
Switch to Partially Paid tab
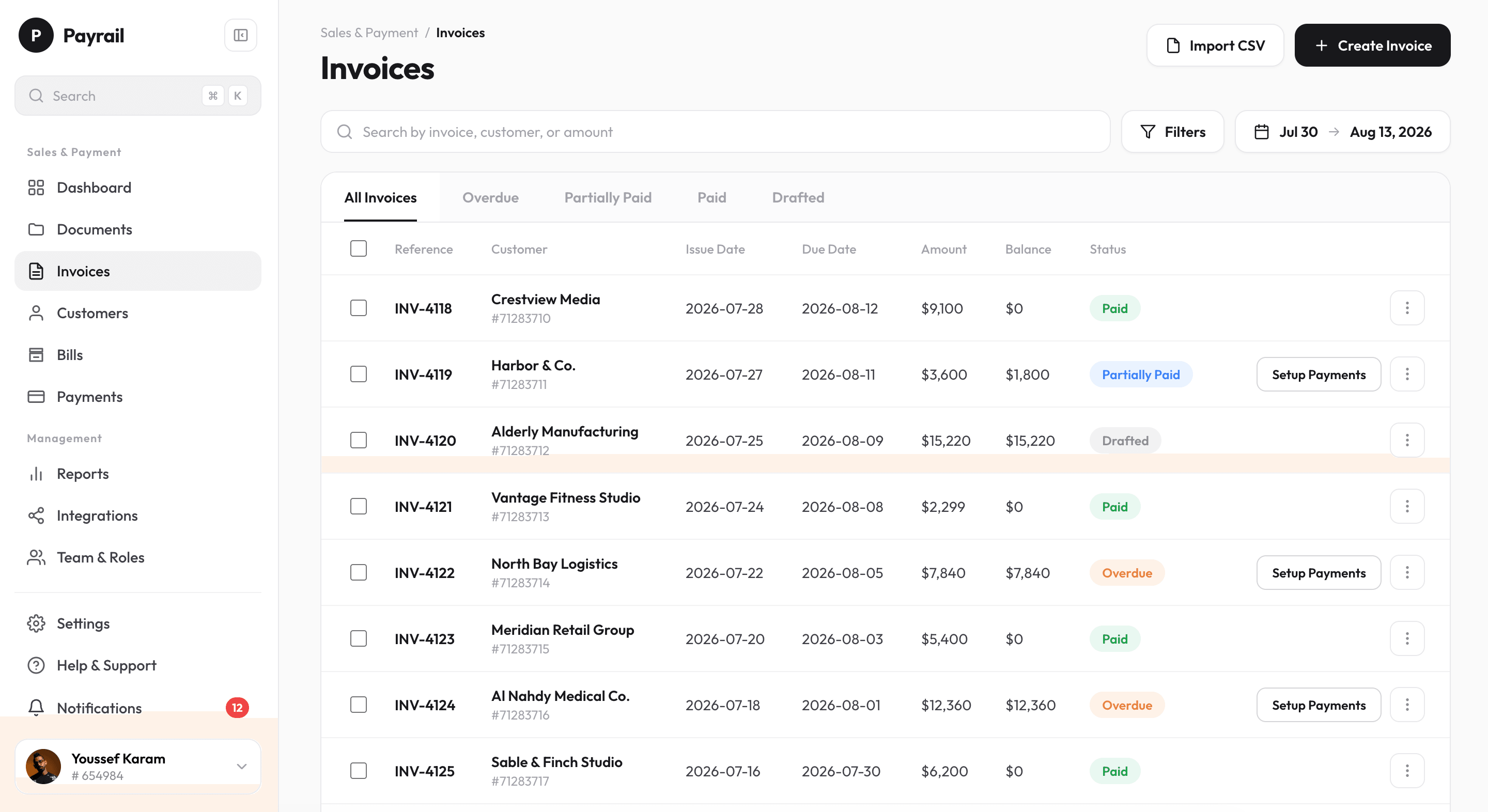(x=608, y=197)
